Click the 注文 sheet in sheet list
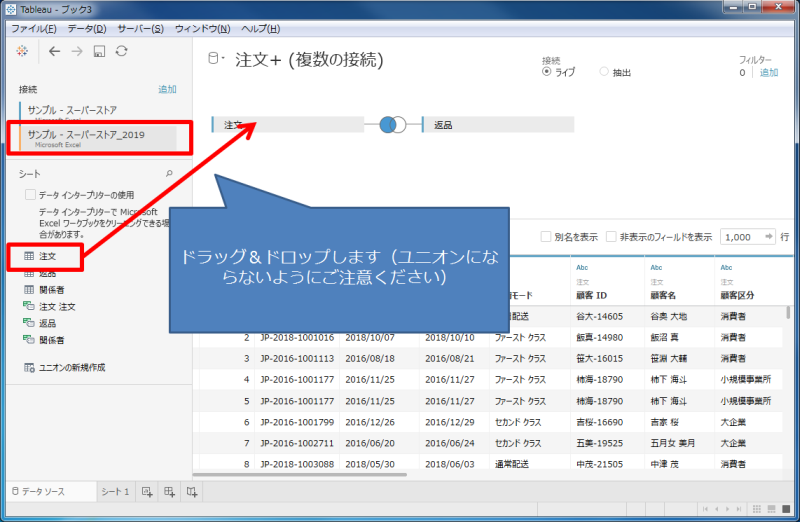 (x=47, y=256)
